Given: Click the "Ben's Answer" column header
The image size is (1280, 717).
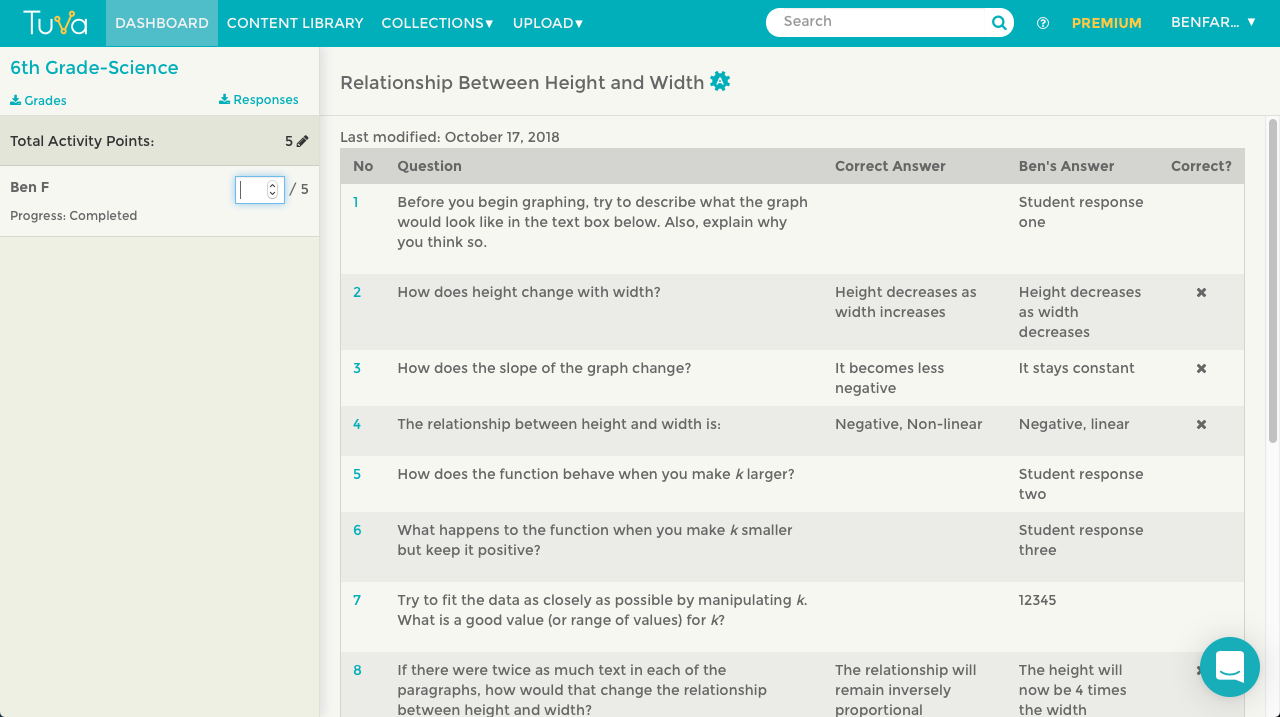Looking at the screenshot, I should point(1066,166).
